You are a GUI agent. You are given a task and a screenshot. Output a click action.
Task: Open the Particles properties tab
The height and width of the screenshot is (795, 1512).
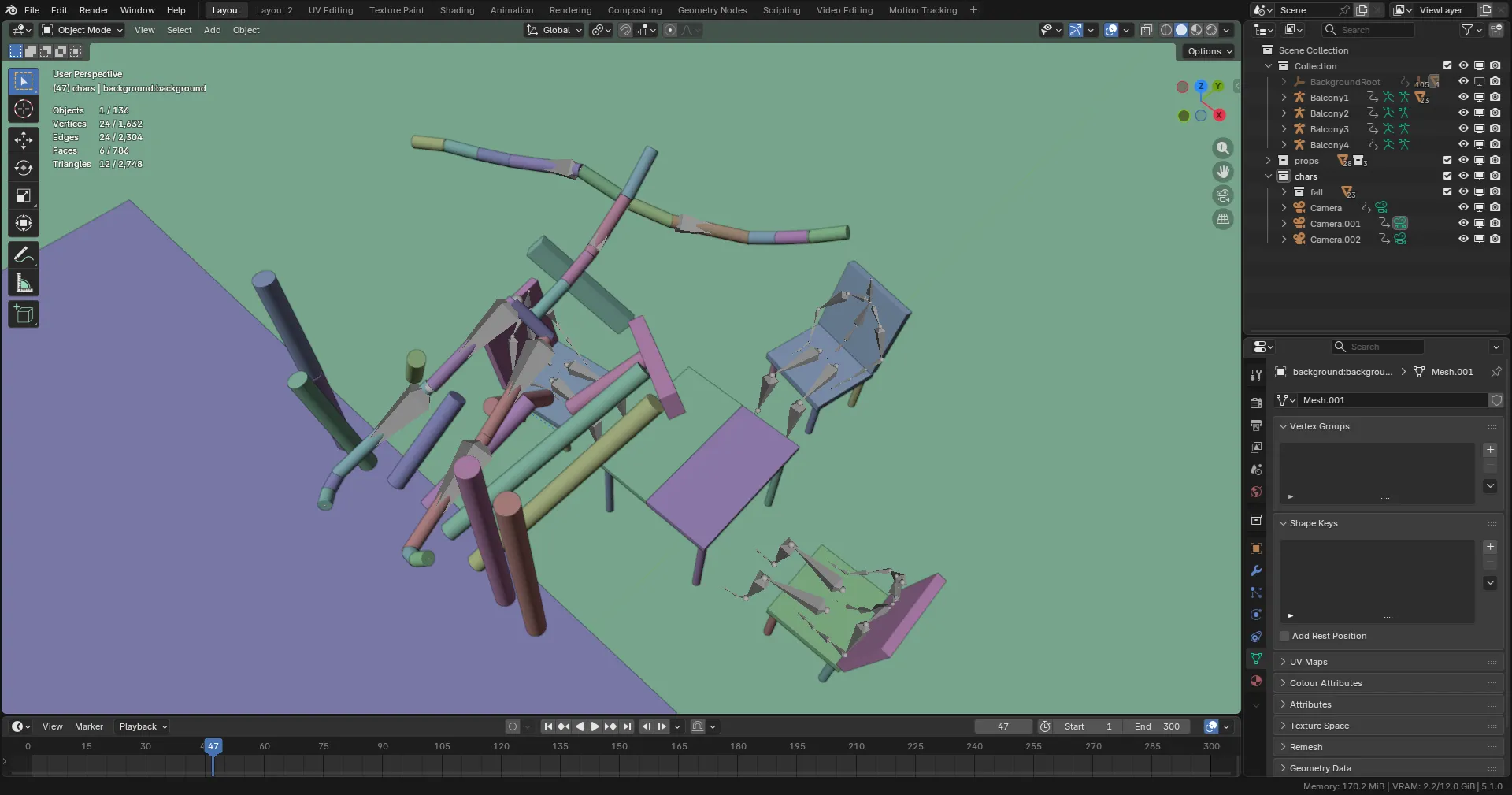(x=1256, y=593)
